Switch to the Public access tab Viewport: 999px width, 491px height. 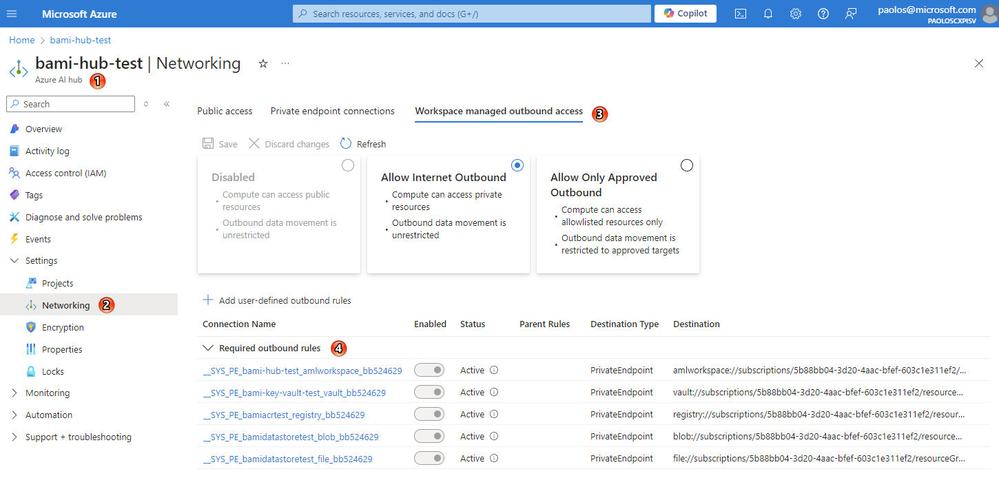(225, 111)
